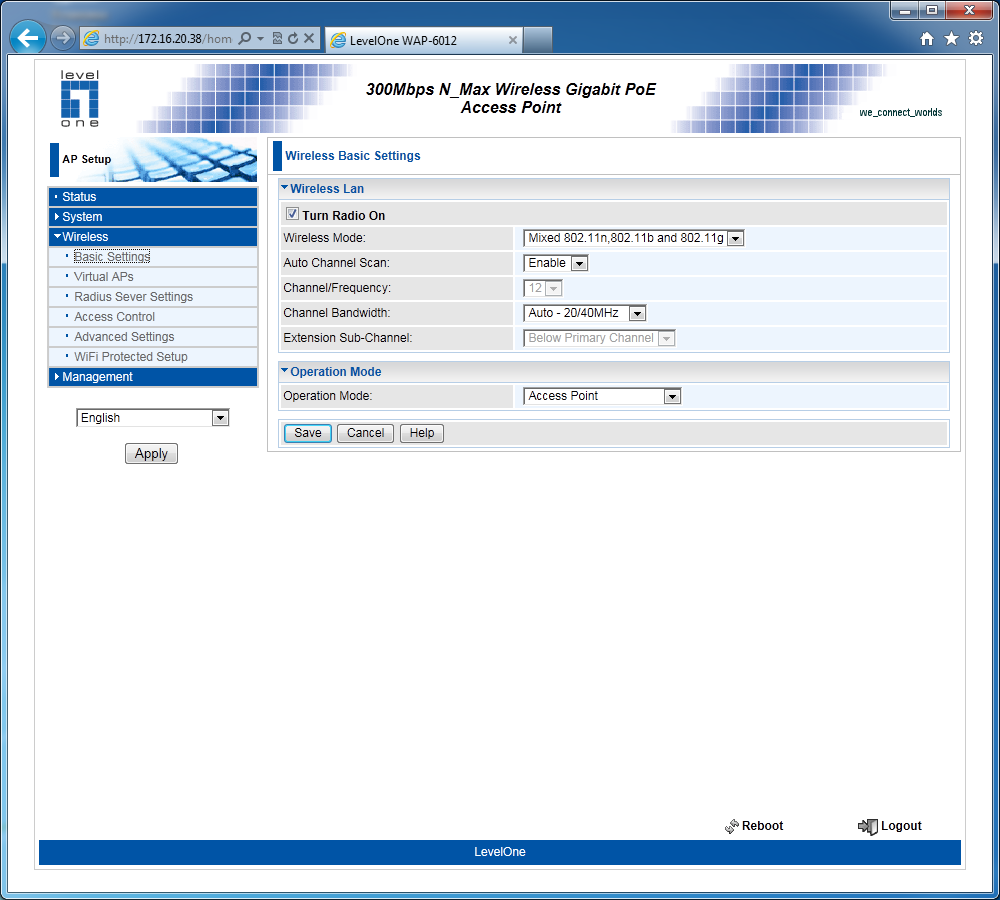1000x900 pixels.
Task: Click the browser address bar URL
Action: [x=168, y=39]
